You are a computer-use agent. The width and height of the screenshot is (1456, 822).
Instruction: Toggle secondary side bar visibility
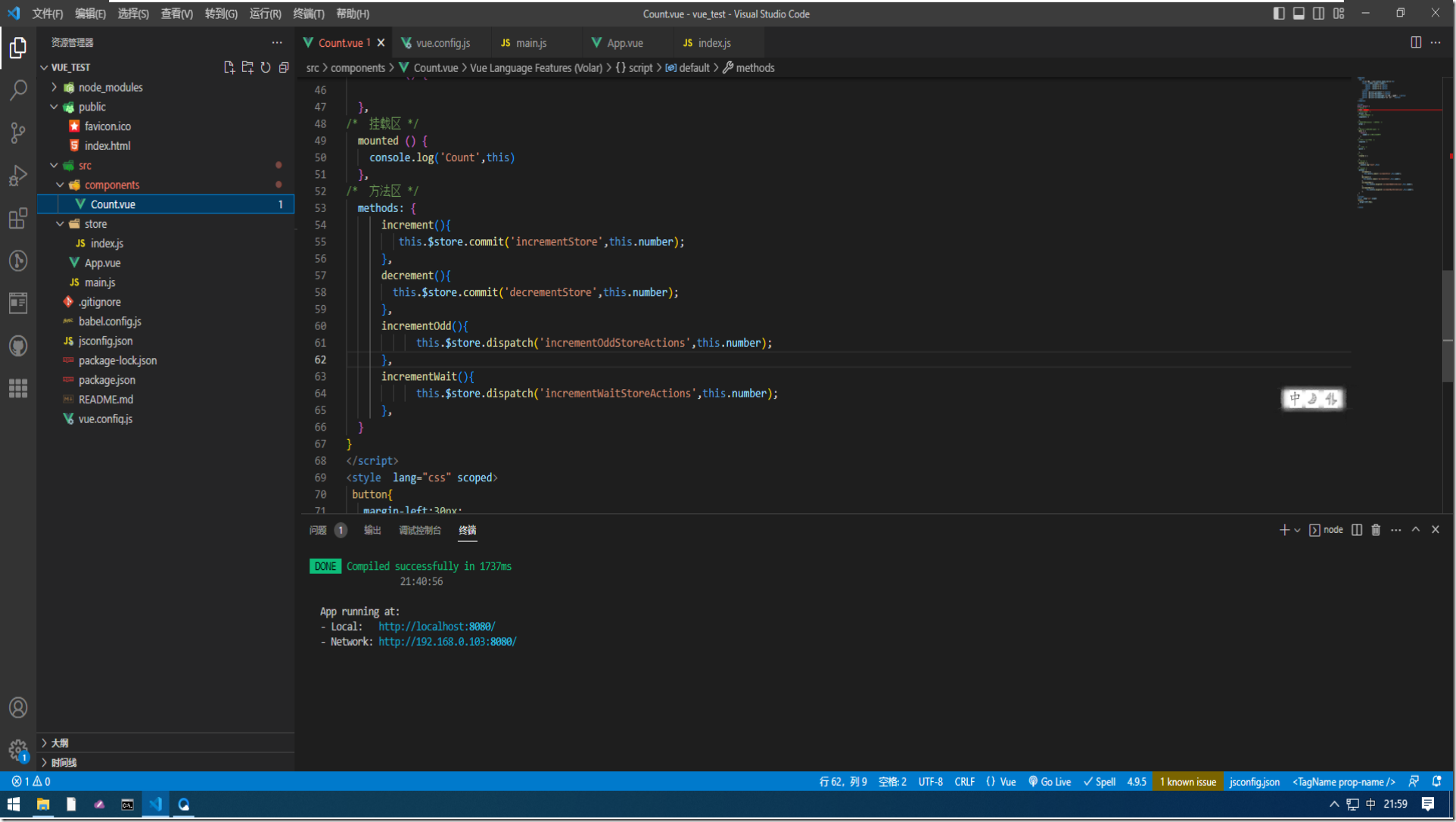(1318, 13)
